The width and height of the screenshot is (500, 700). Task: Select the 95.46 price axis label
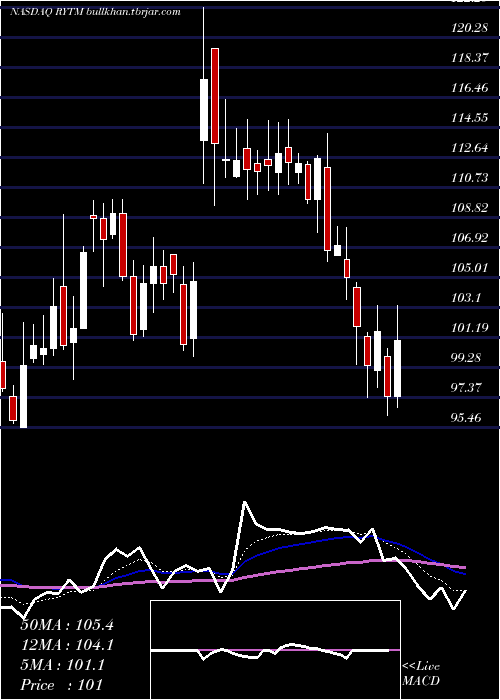(x=467, y=418)
